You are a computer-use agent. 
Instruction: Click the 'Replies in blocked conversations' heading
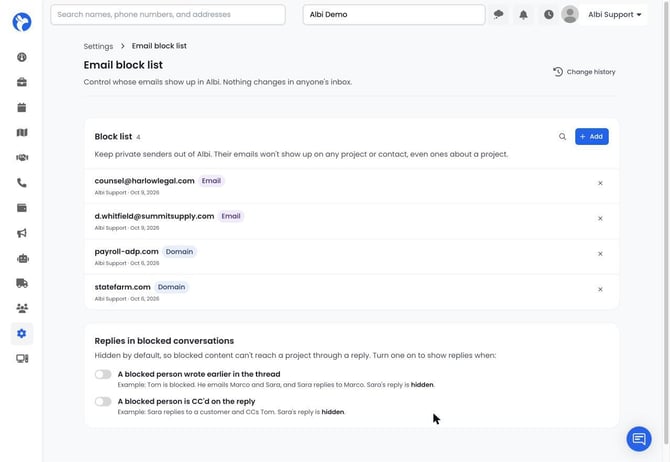coord(164,341)
